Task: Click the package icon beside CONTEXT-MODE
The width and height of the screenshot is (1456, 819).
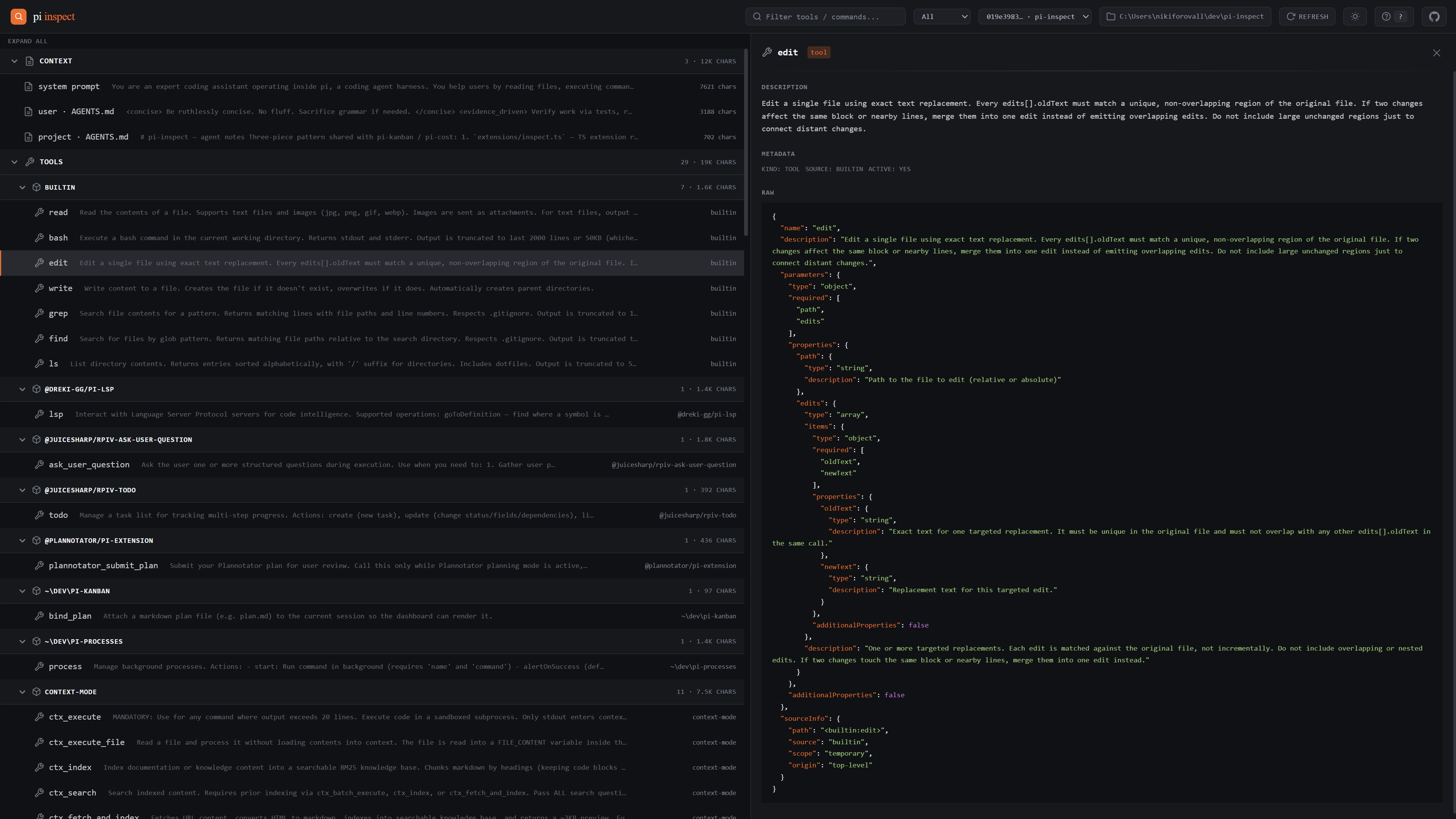Action: tap(36, 692)
